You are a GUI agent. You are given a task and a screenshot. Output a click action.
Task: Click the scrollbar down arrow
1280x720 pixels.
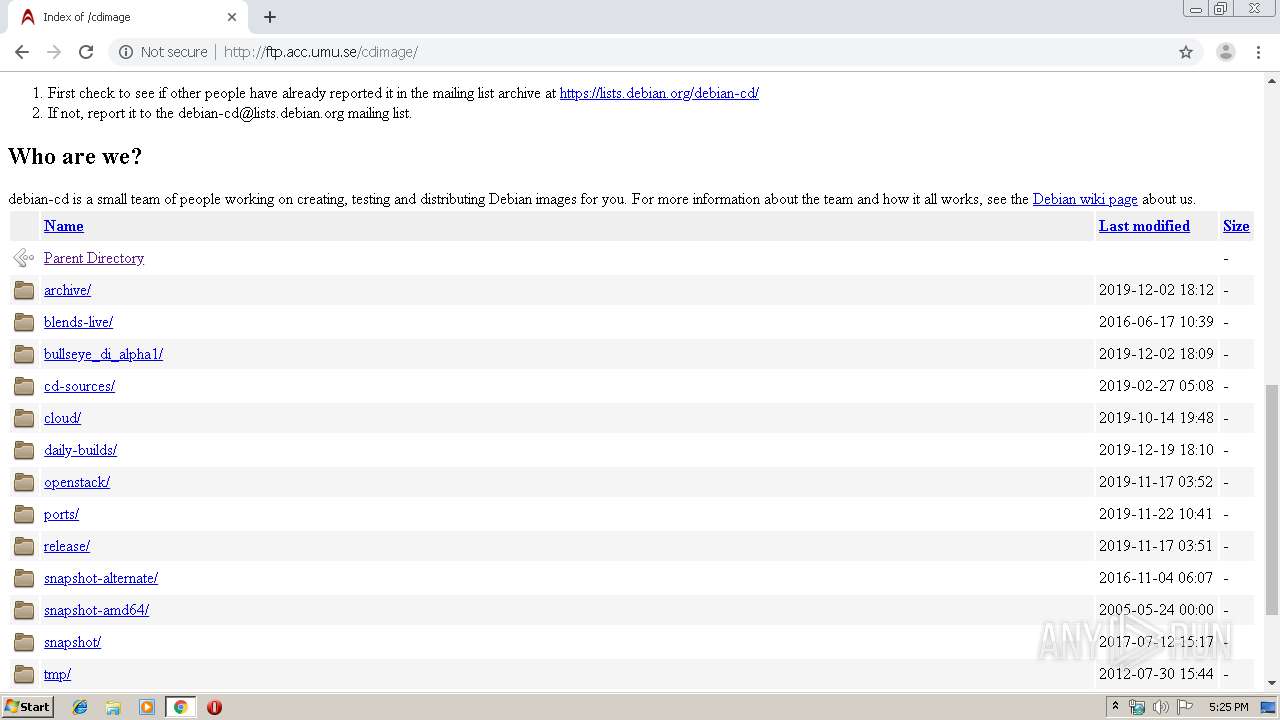coord(1272,683)
